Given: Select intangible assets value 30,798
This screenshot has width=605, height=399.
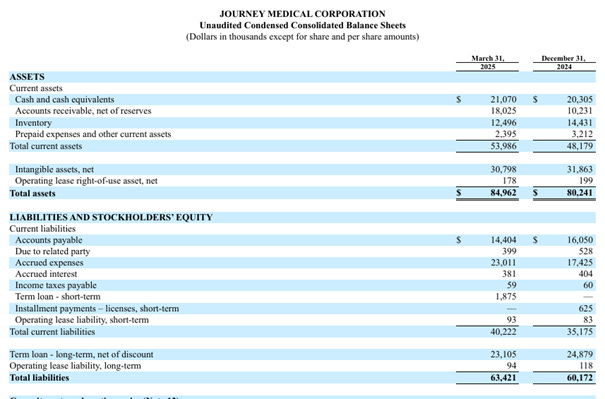Looking at the screenshot, I should [x=503, y=169].
